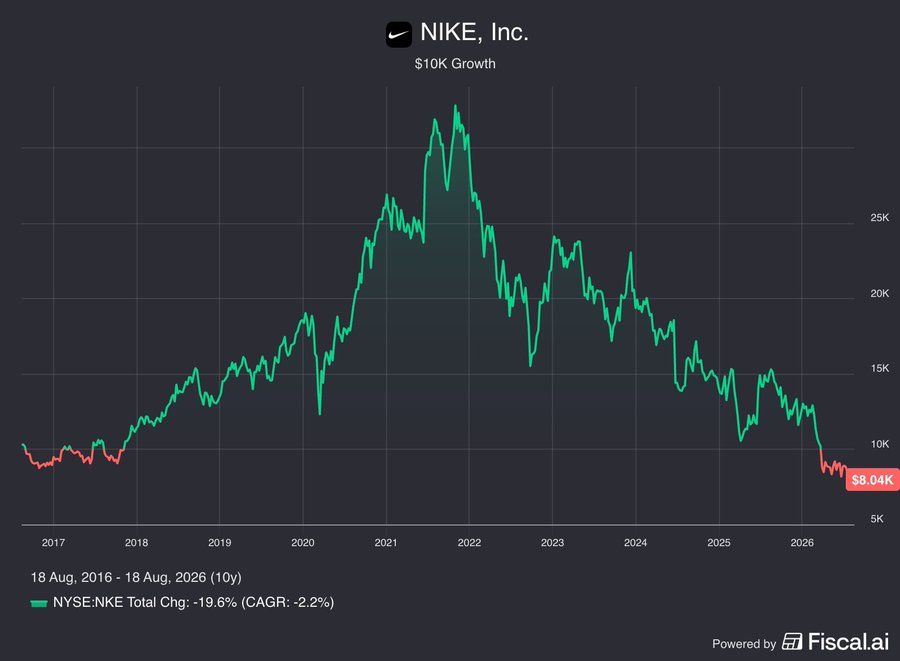Click the 2020 x-axis label
900x661 pixels.
[303, 543]
